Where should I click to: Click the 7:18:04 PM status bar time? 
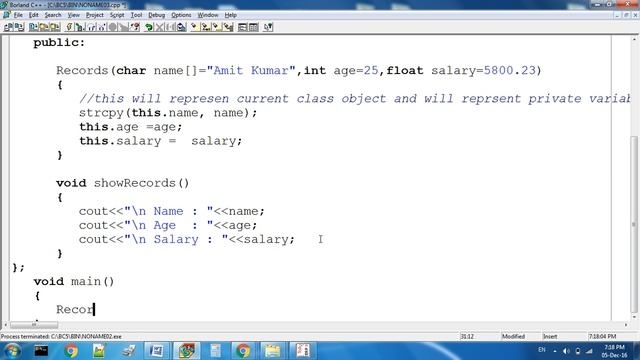click(x=602, y=336)
